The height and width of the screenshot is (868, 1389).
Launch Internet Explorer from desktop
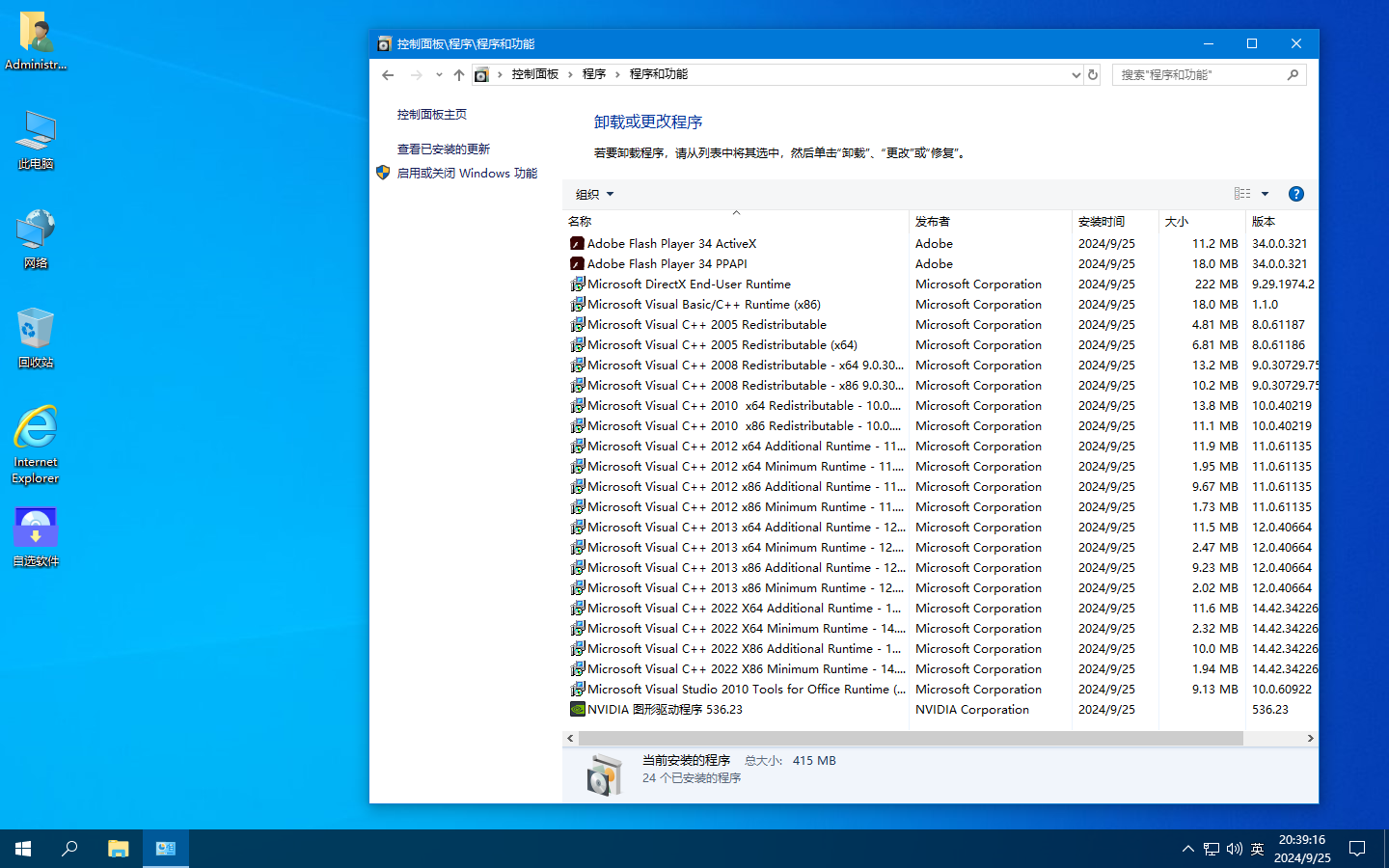coord(36,445)
